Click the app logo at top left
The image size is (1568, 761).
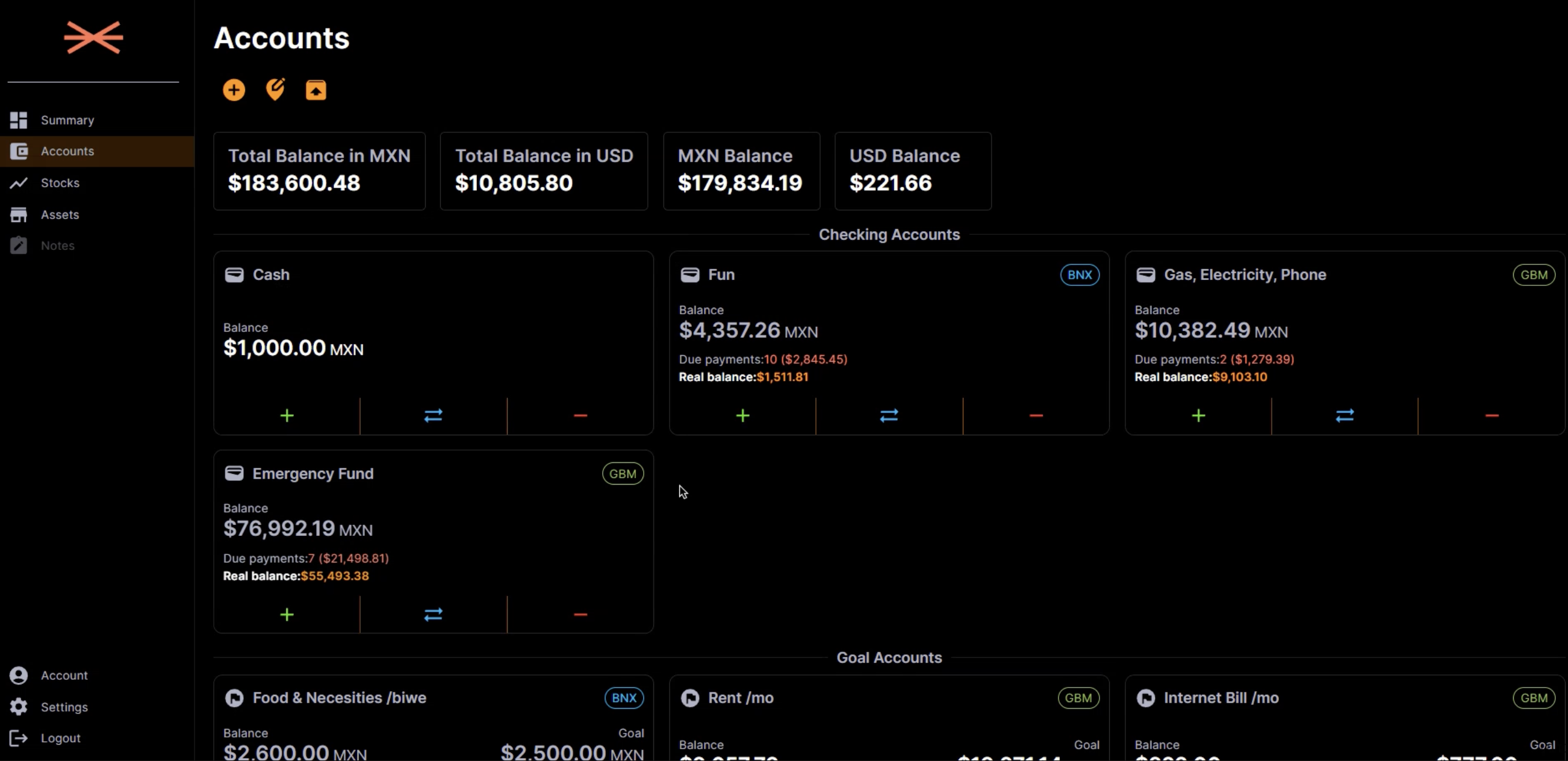pos(94,38)
